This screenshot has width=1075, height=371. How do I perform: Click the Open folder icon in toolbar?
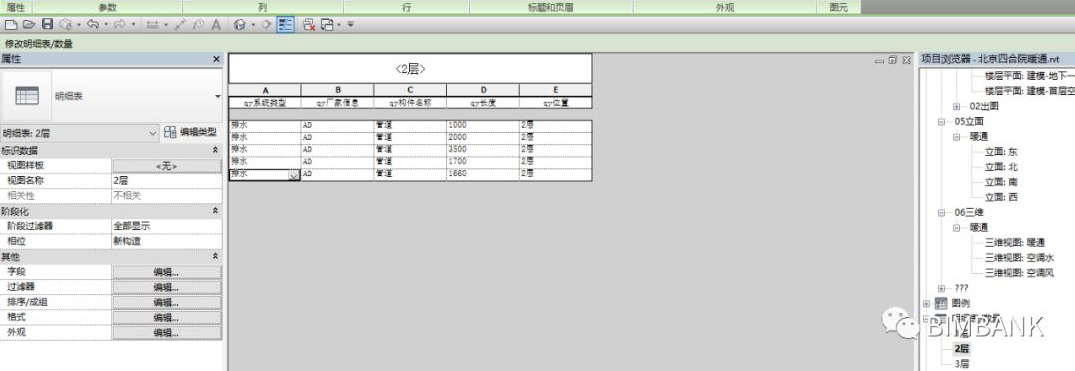tap(29, 25)
